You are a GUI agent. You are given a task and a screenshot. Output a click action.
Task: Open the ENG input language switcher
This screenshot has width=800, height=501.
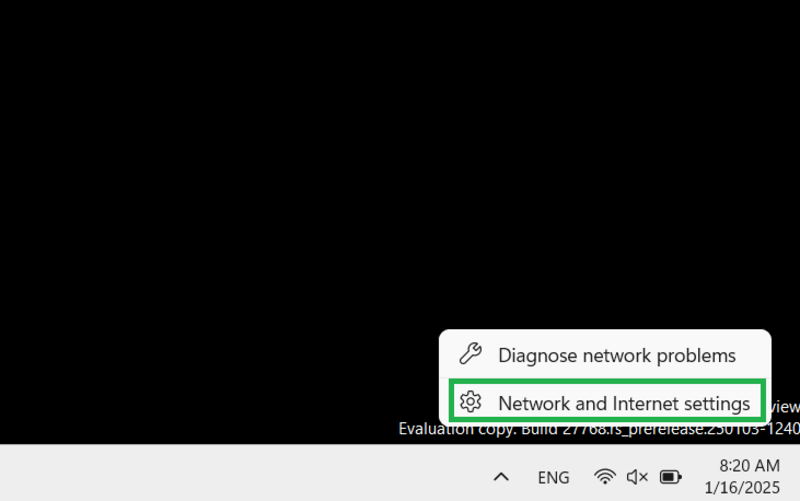554,478
